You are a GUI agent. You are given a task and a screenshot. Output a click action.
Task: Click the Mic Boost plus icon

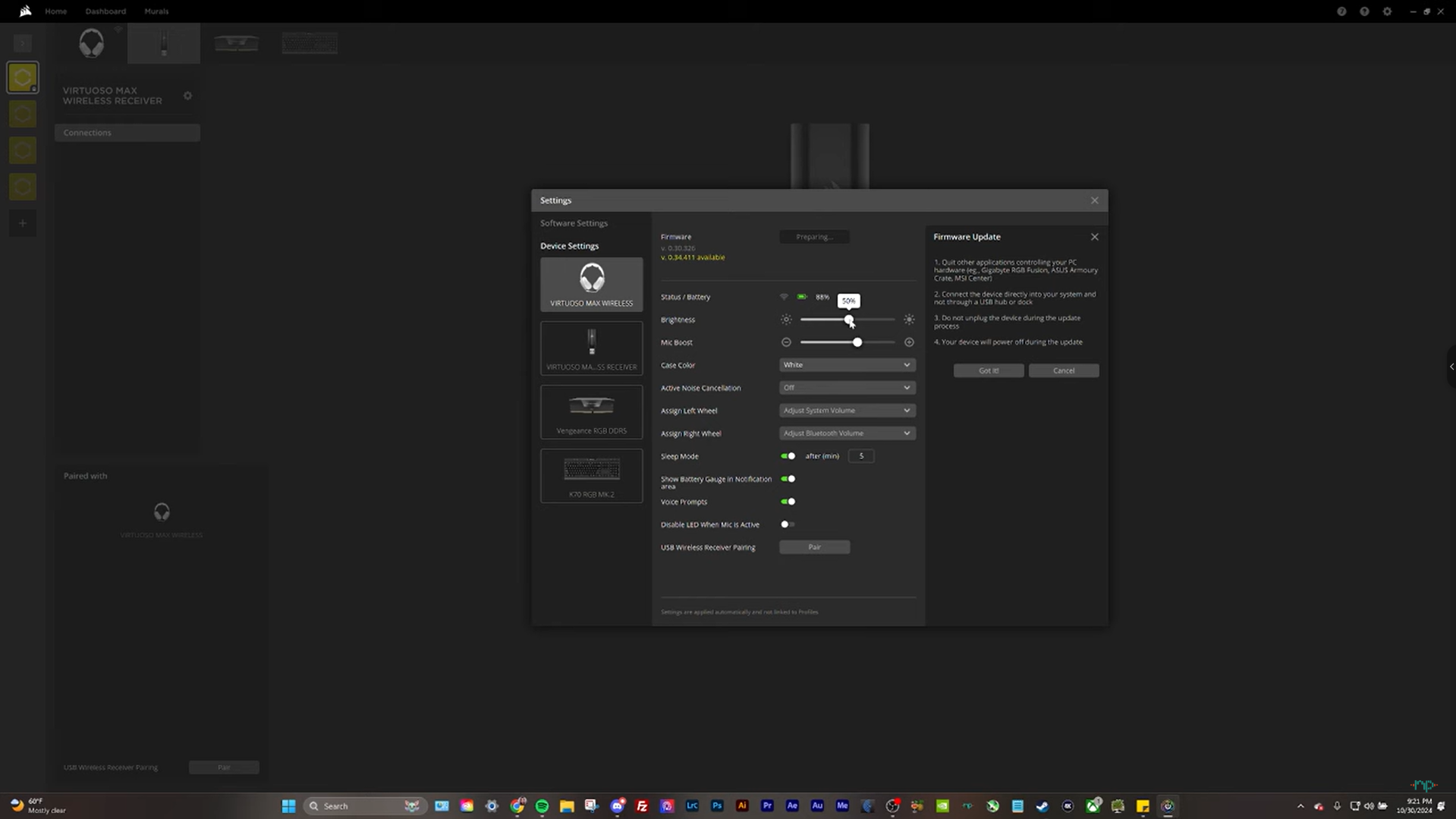coord(909,342)
